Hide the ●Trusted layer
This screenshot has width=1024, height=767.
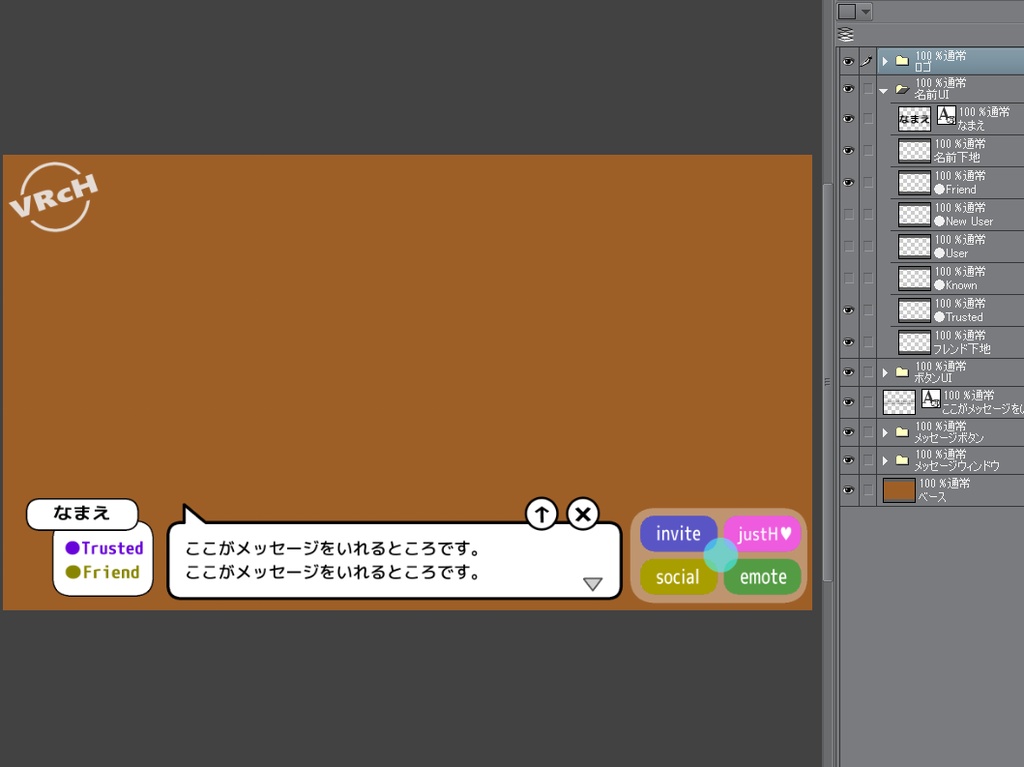(848, 310)
